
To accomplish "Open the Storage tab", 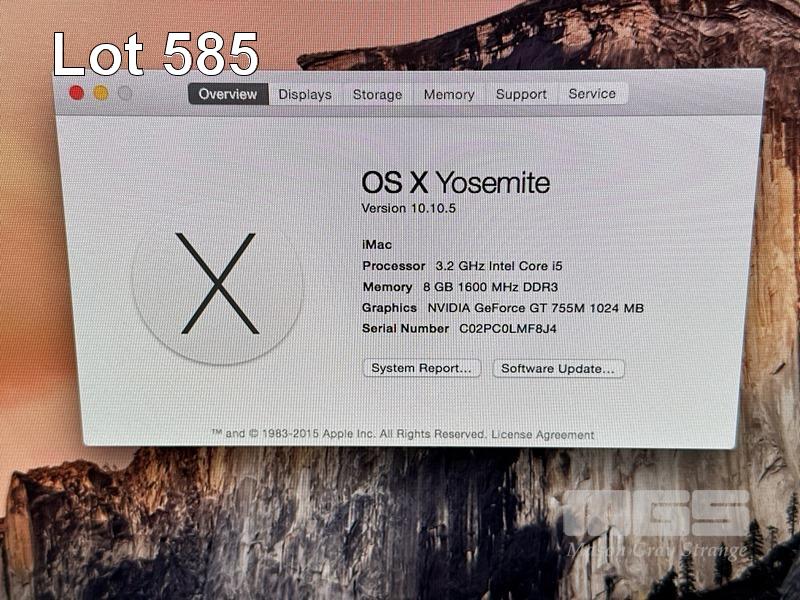I will (377, 94).
